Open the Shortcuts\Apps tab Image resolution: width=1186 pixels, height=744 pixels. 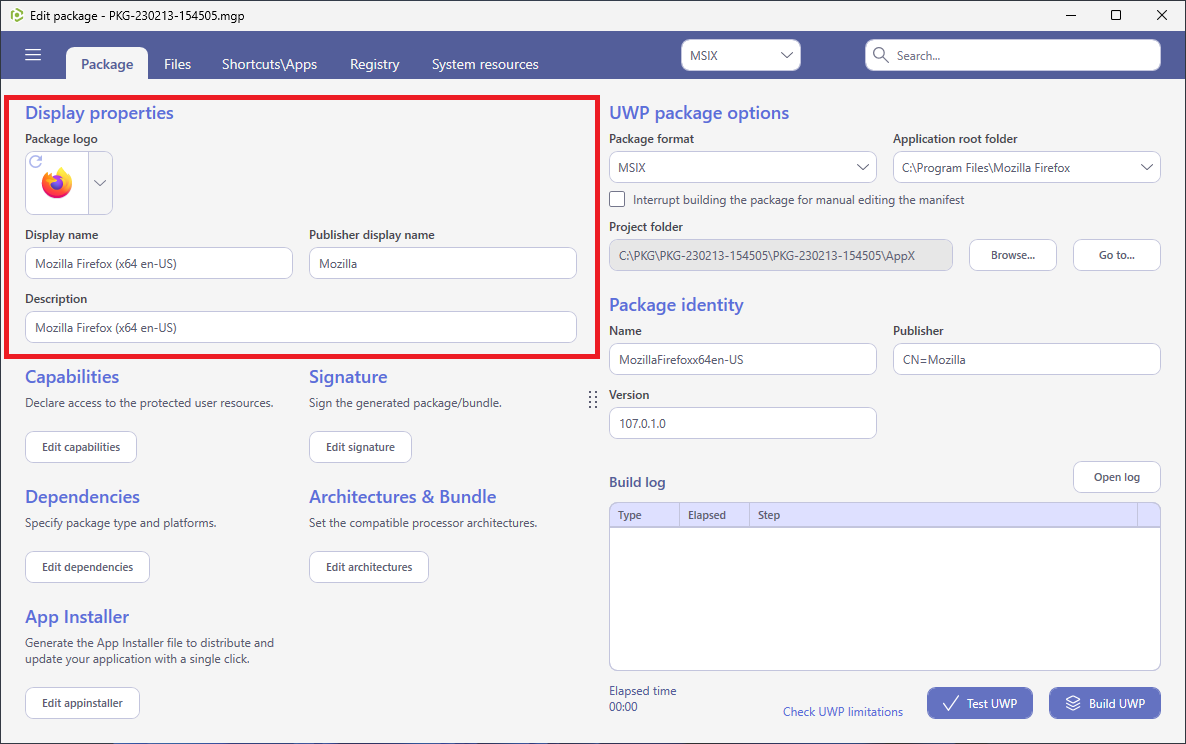point(269,64)
